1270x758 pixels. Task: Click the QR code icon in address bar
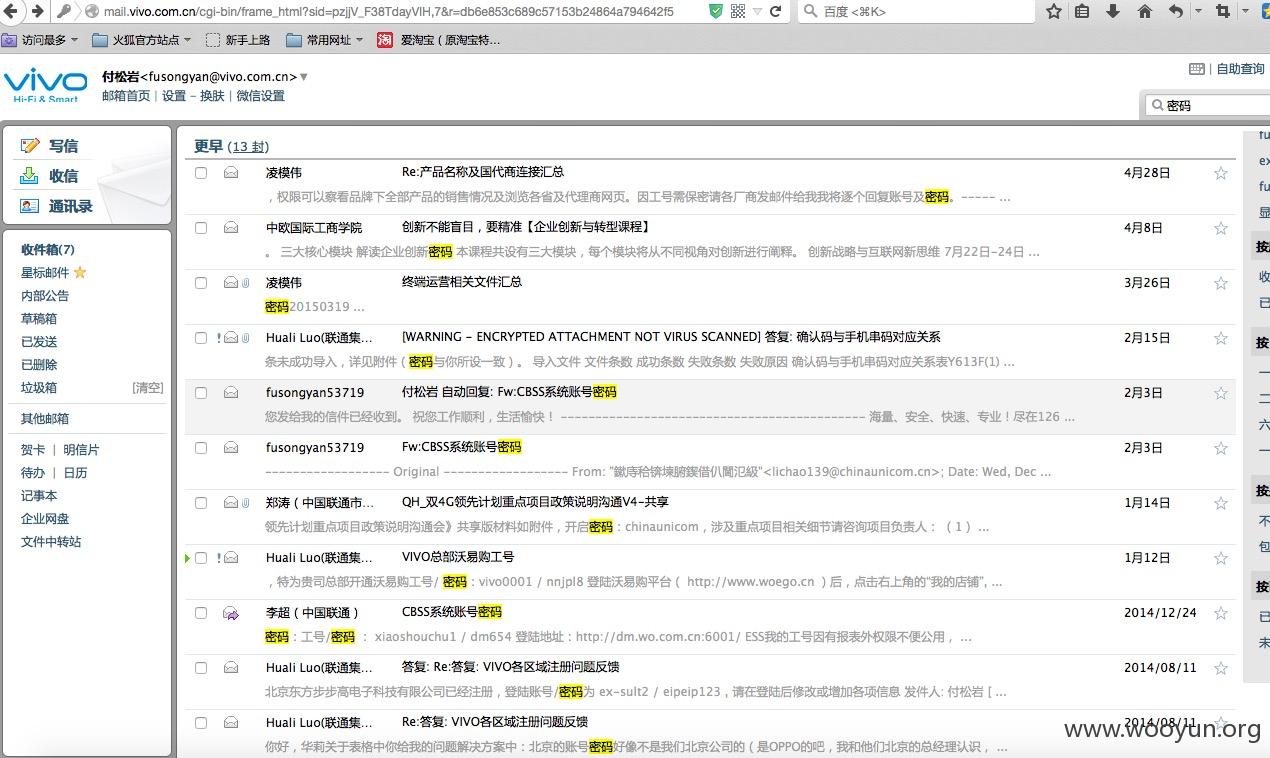click(x=738, y=11)
